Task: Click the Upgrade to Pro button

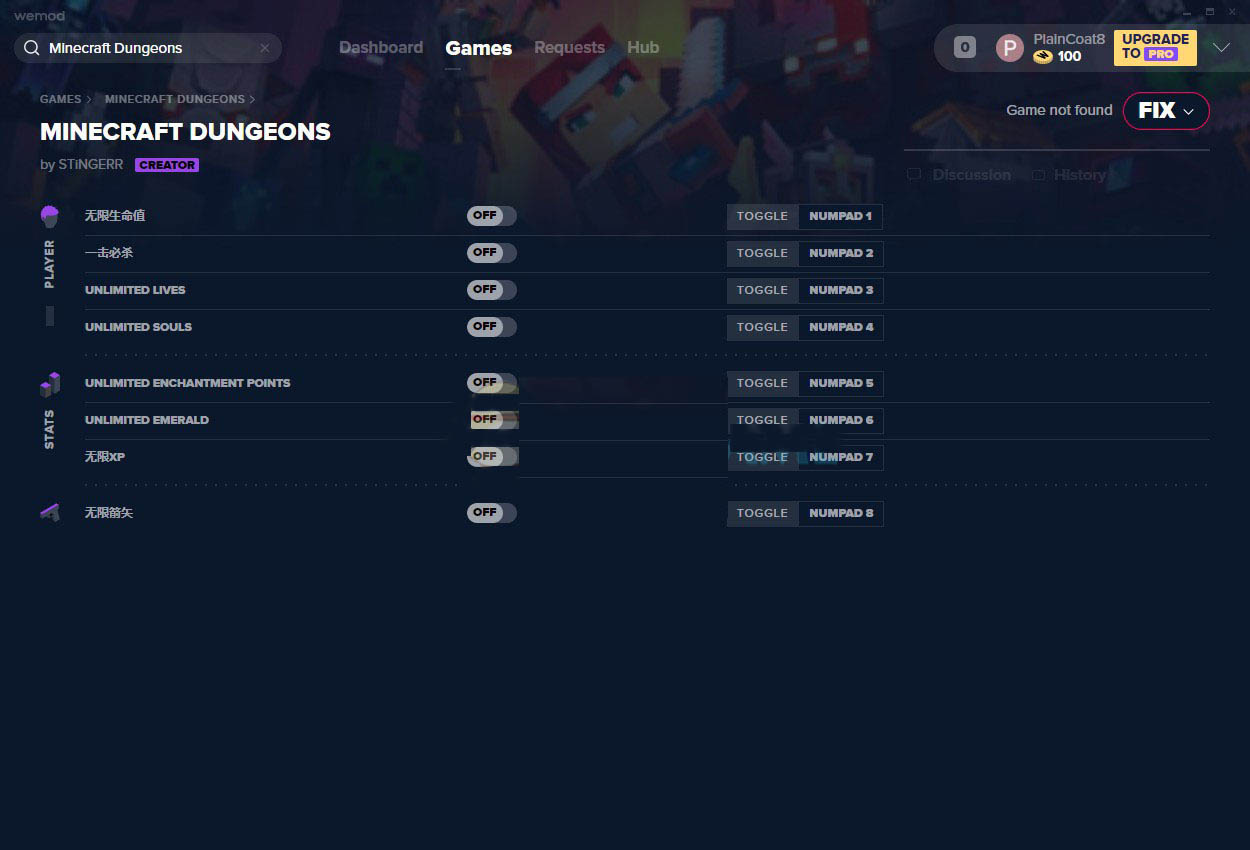Action: pyautogui.click(x=1155, y=47)
